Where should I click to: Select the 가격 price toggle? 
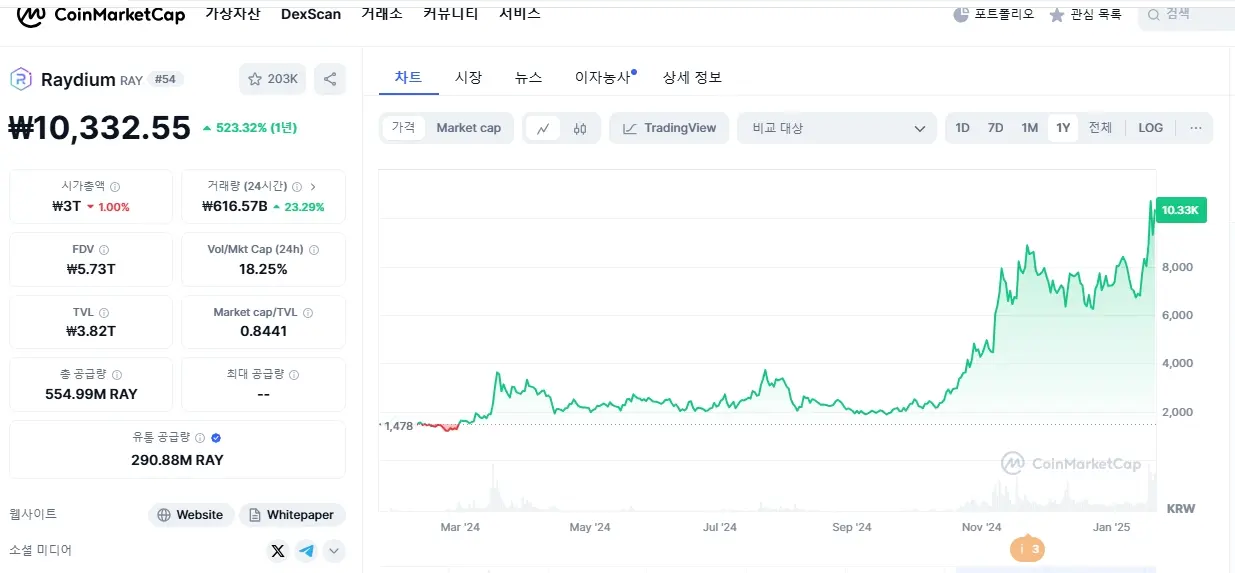click(x=403, y=128)
